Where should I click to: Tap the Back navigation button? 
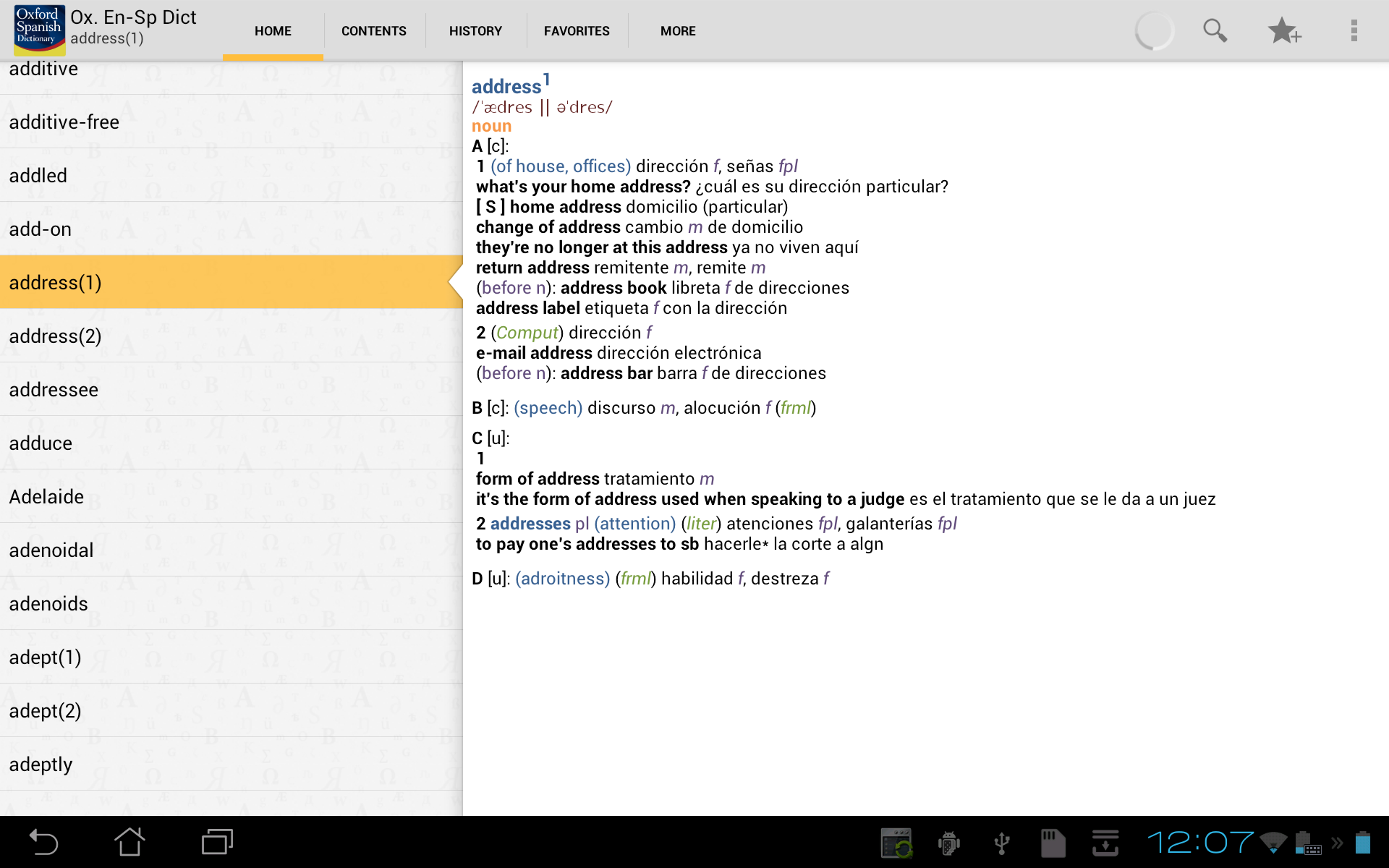tap(43, 842)
